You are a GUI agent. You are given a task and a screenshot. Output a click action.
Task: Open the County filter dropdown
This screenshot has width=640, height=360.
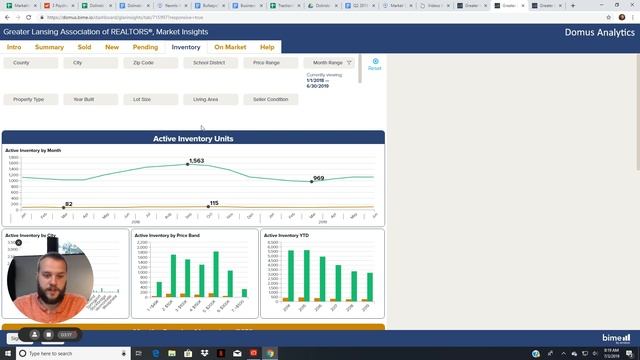31,63
